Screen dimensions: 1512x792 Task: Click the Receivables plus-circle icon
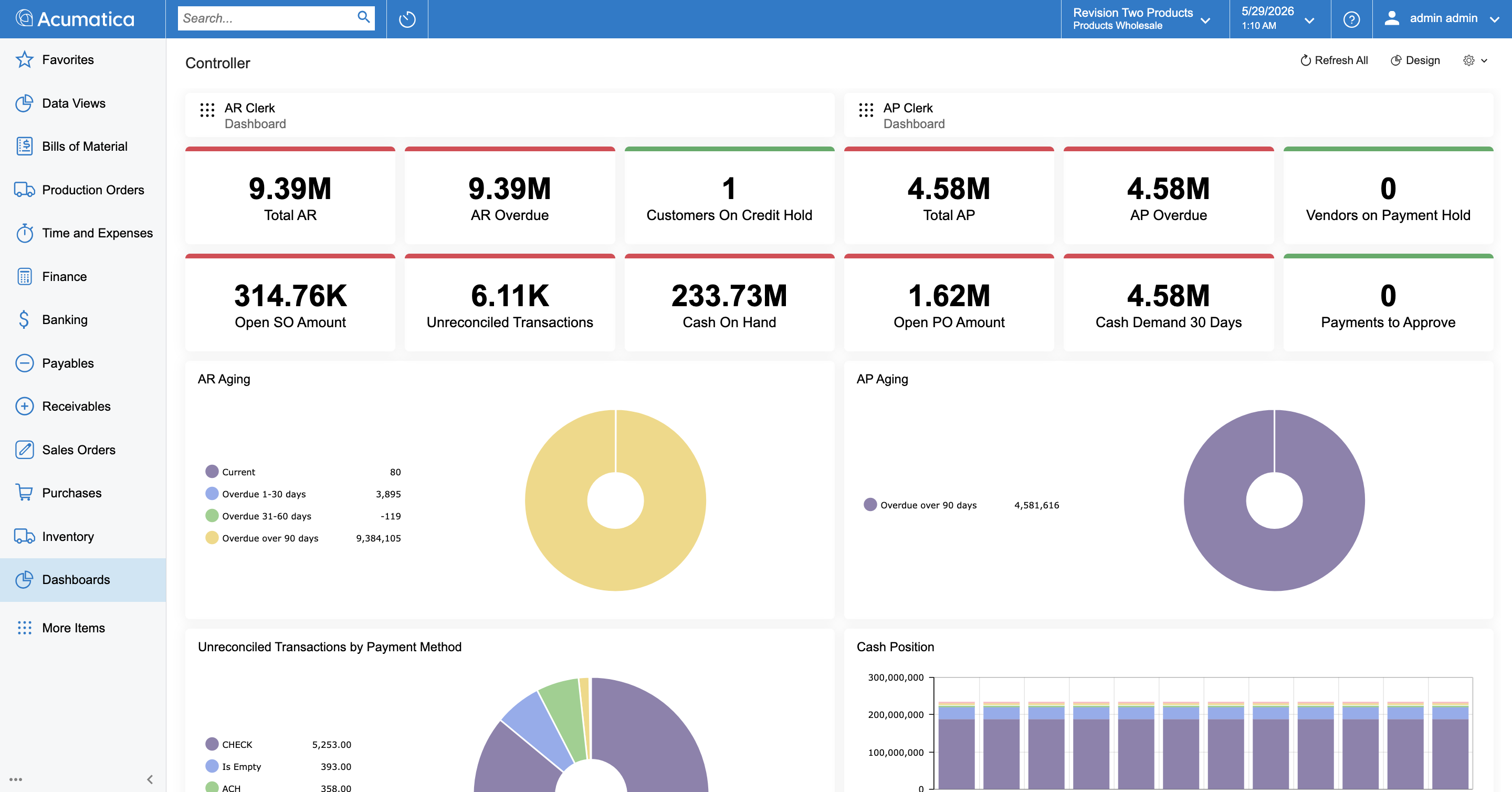pyautogui.click(x=24, y=407)
